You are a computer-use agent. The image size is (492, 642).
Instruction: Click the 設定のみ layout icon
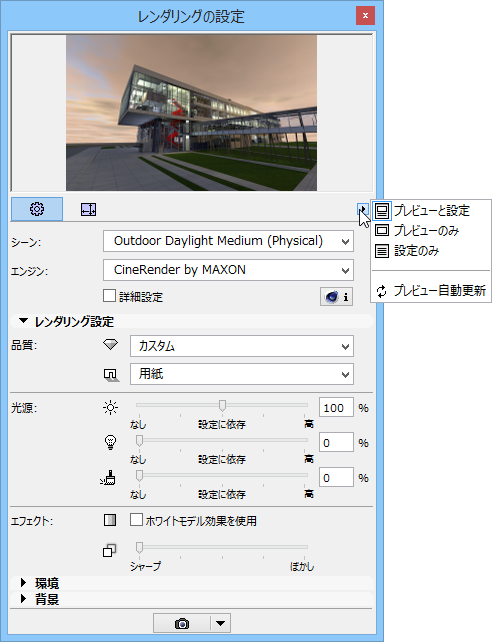point(382,251)
